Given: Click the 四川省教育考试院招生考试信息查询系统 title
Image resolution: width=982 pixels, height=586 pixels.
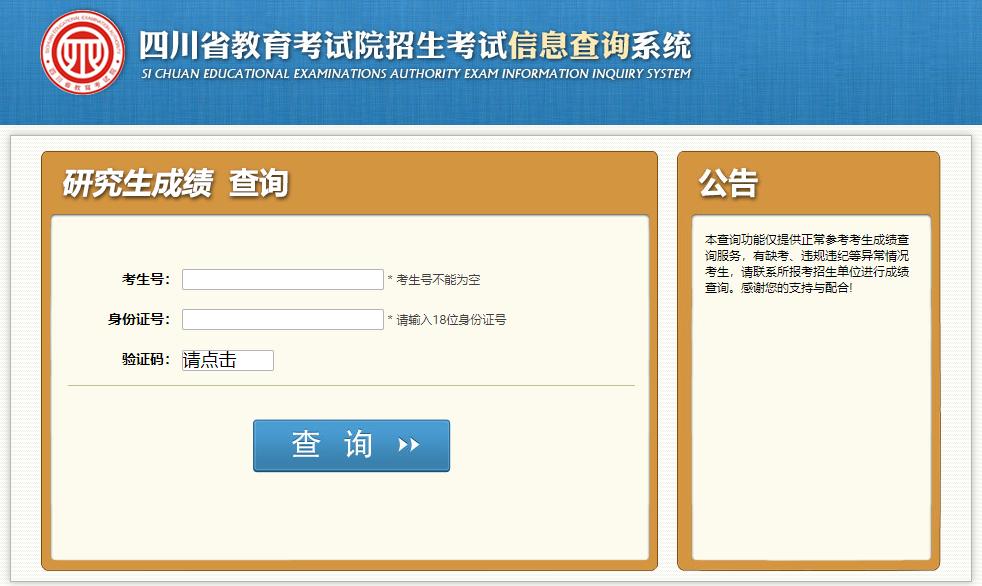Looking at the screenshot, I should [415, 45].
